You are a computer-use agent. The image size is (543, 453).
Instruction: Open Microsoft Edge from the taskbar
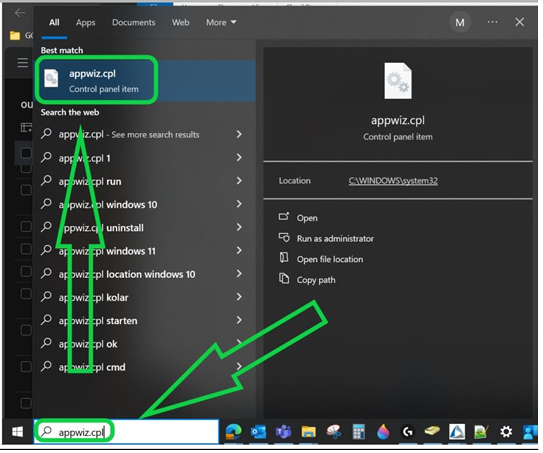234,432
